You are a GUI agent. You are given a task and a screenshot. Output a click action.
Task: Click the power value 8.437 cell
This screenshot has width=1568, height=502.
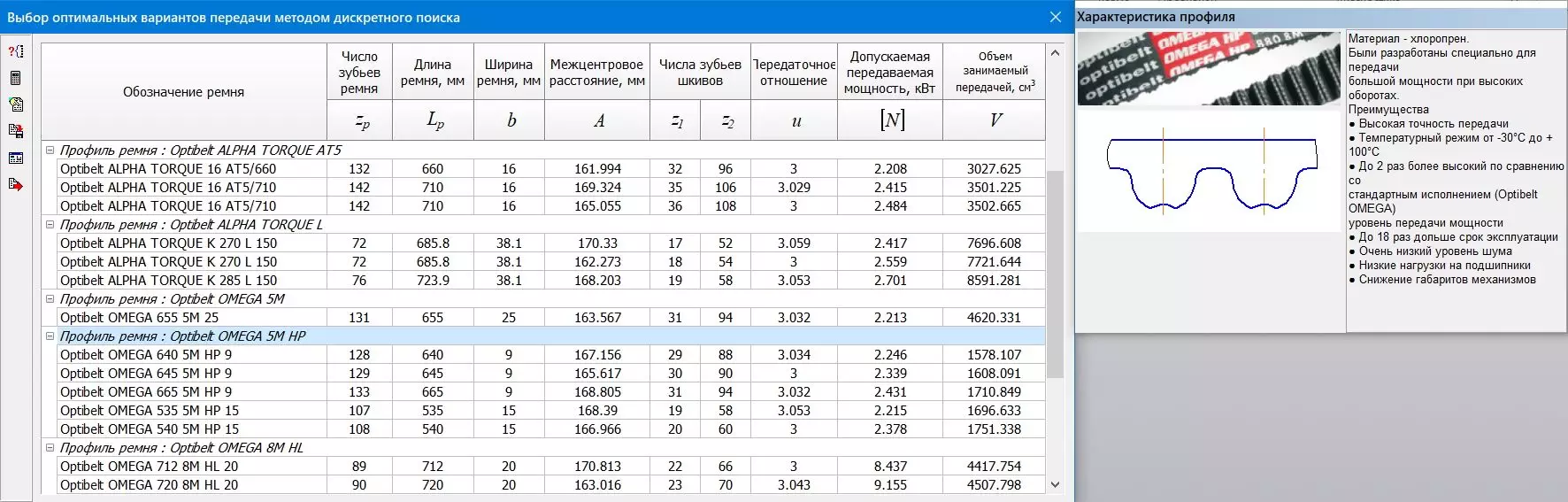[x=890, y=467]
